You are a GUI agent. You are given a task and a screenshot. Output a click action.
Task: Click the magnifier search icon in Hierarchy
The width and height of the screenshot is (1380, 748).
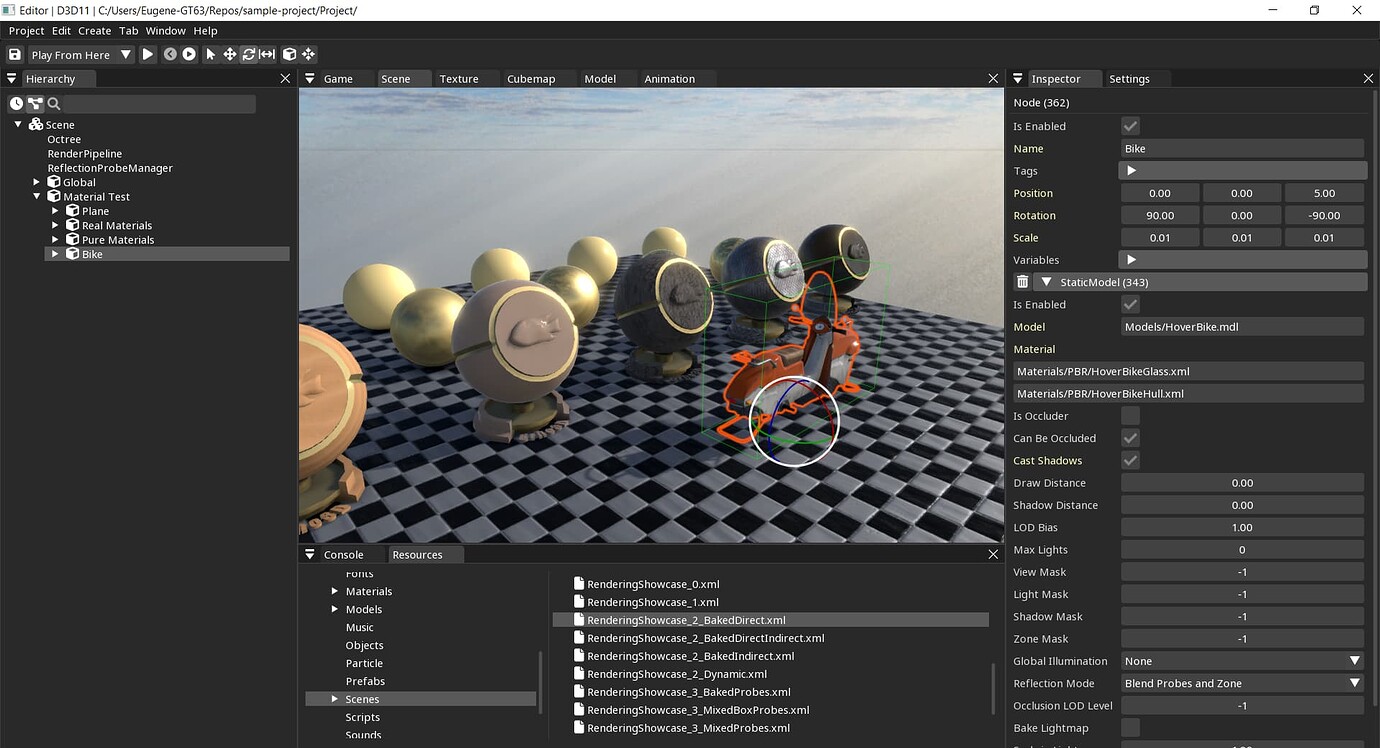(x=54, y=104)
